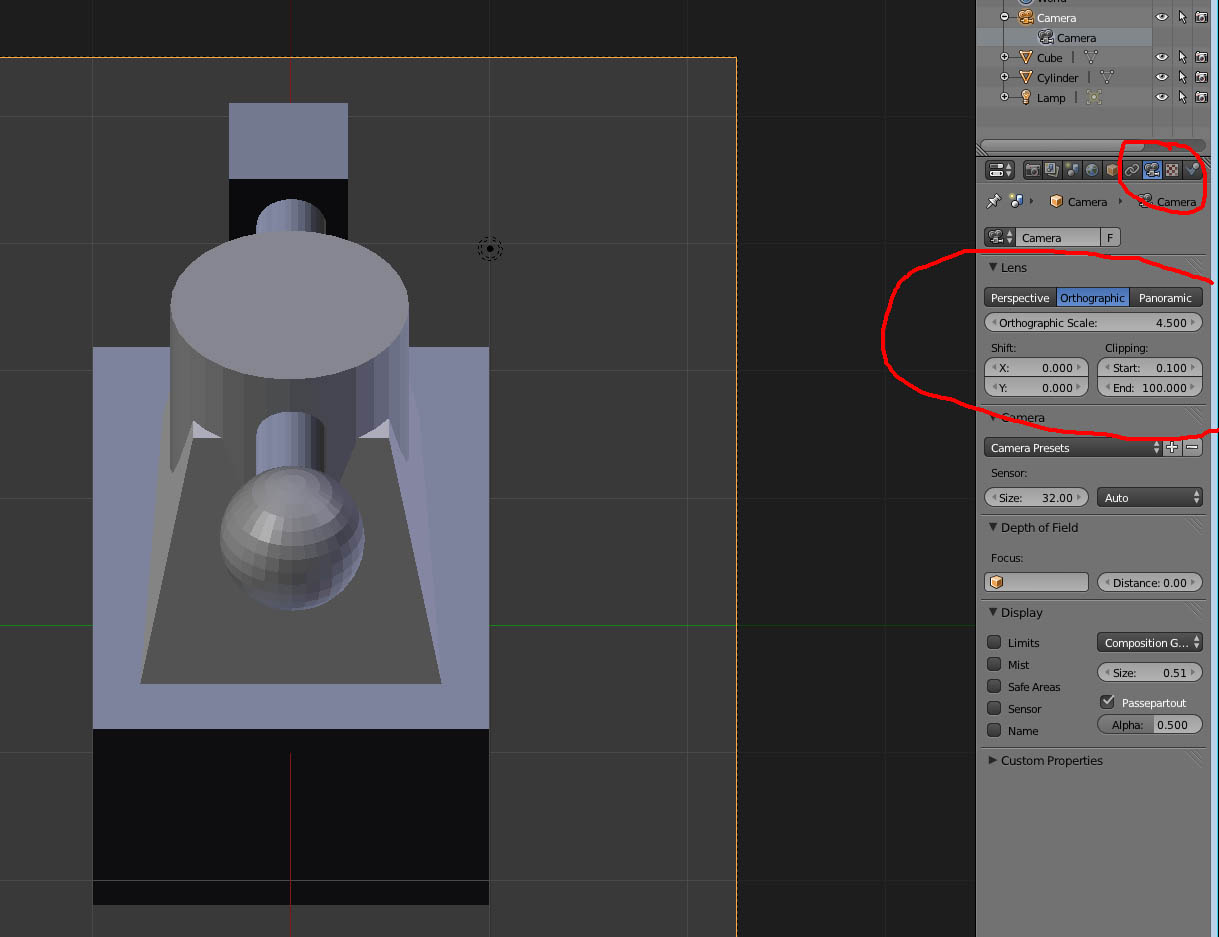This screenshot has width=1219, height=937.
Task: Open the Render properties tab icon
Action: tap(1033, 170)
